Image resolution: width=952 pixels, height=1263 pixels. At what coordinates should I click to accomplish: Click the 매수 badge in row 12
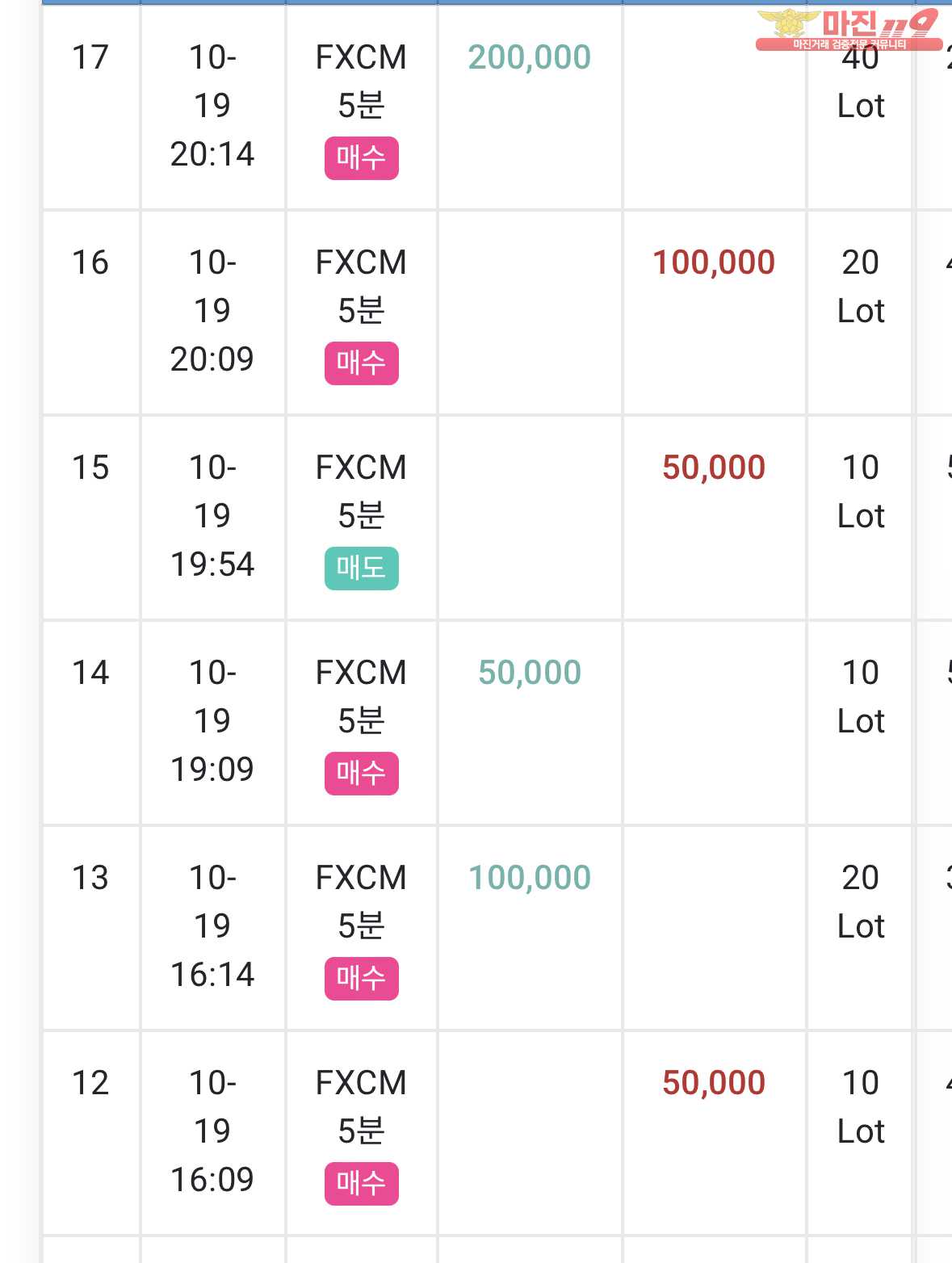coord(362,1184)
